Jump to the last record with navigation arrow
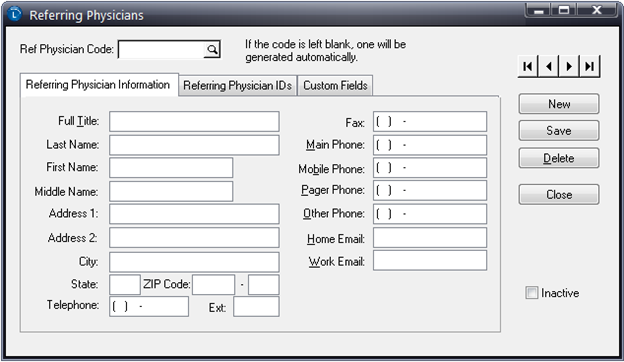The height and width of the screenshot is (362, 624). click(590, 66)
